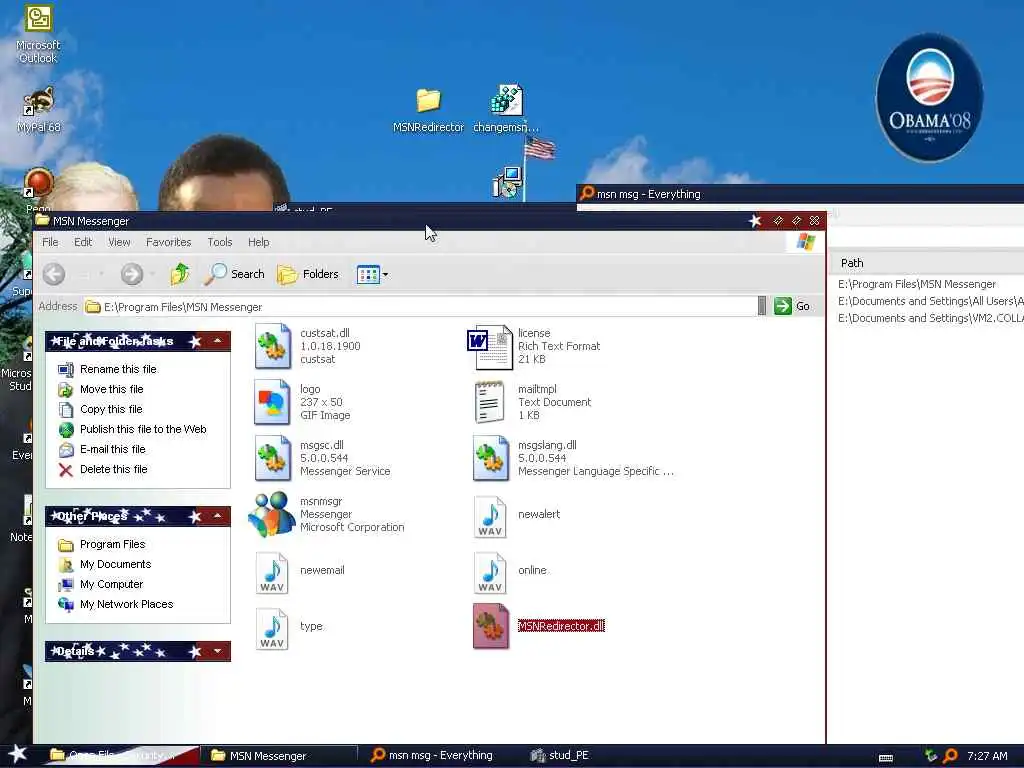Open the Favorites menu
1024x768 pixels.
click(168, 242)
